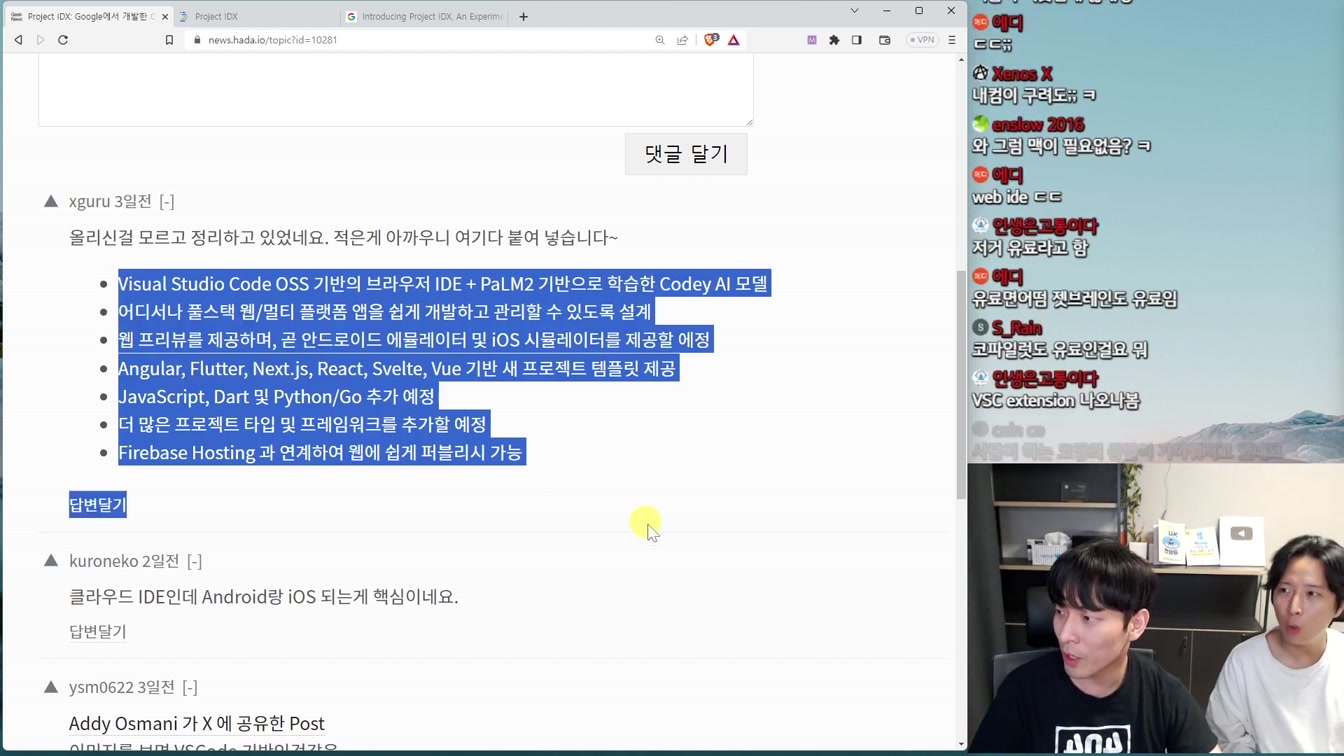This screenshot has width=1344, height=756.
Task: Upvote xguru's comment with the triangle
Action: click(51, 201)
